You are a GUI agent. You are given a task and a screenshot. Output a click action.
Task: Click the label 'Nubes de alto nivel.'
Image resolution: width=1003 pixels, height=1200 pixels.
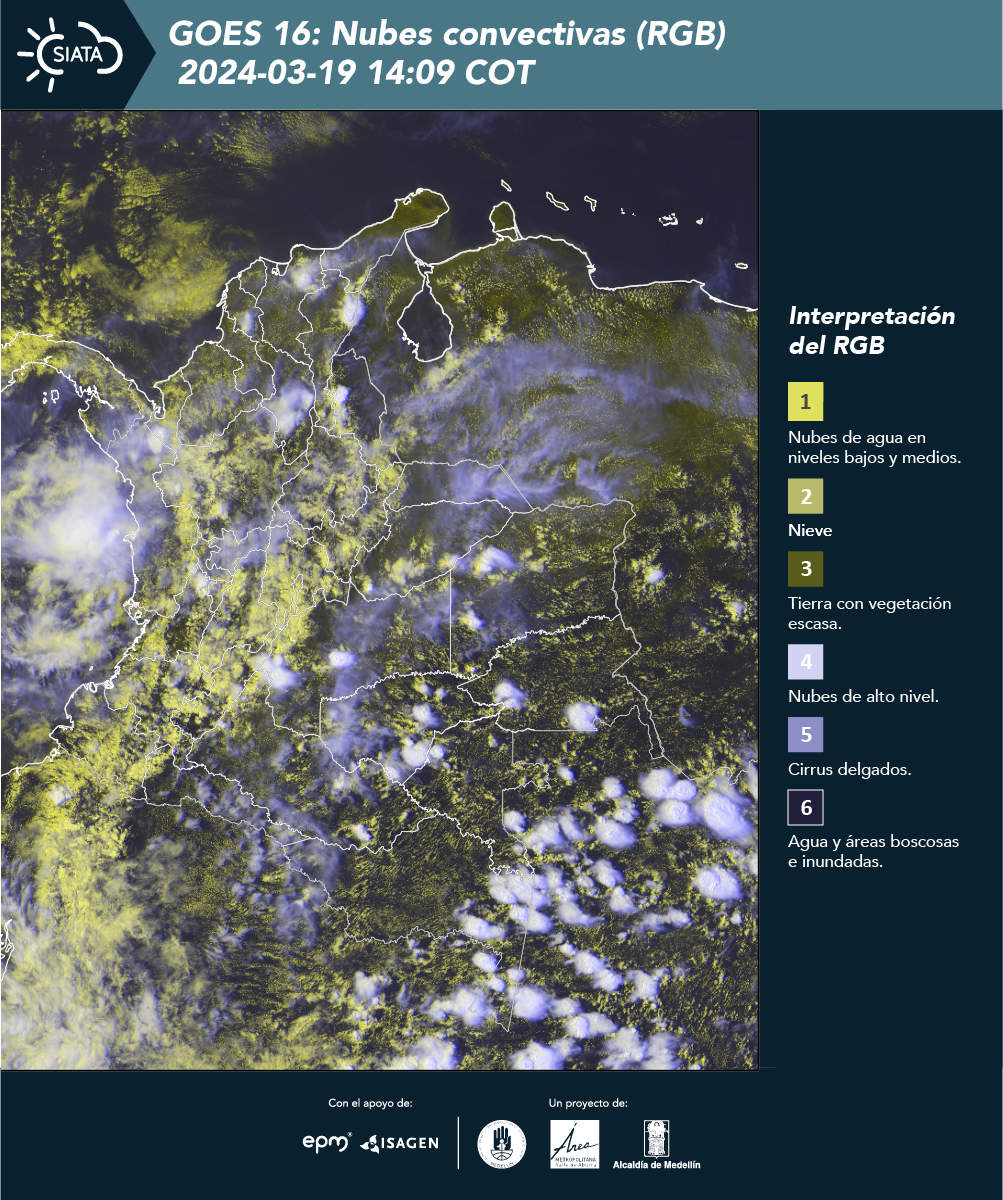863,696
